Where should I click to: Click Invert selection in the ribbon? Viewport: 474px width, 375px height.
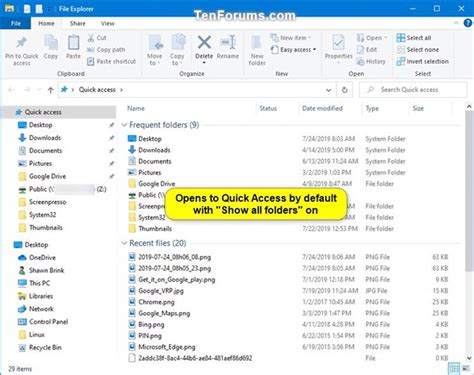[x=422, y=61]
